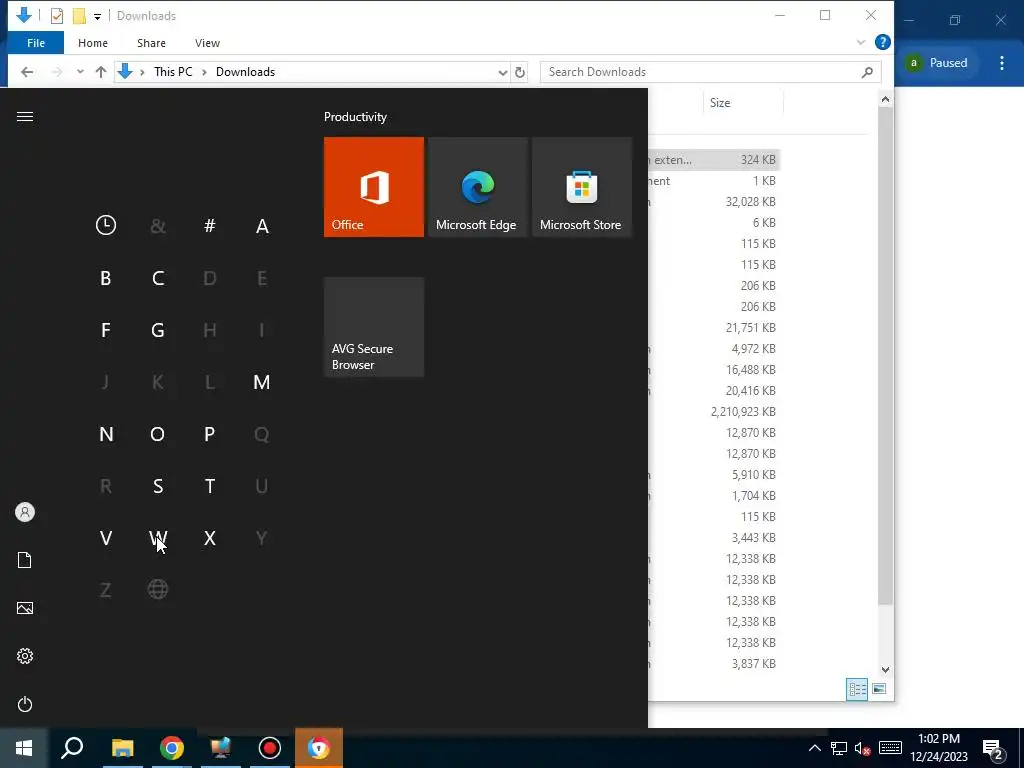The width and height of the screenshot is (1024, 768).
Task: Jump to letter V apps
Action: (106, 538)
